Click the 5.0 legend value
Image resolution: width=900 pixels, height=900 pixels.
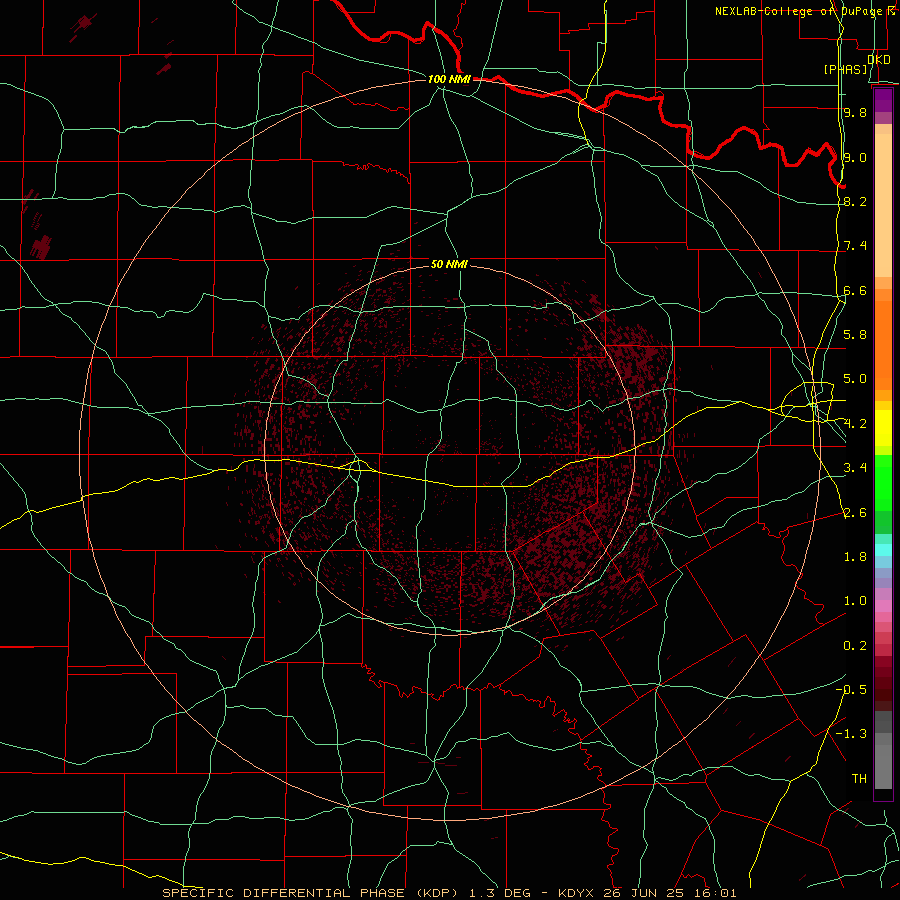click(855, 379)
